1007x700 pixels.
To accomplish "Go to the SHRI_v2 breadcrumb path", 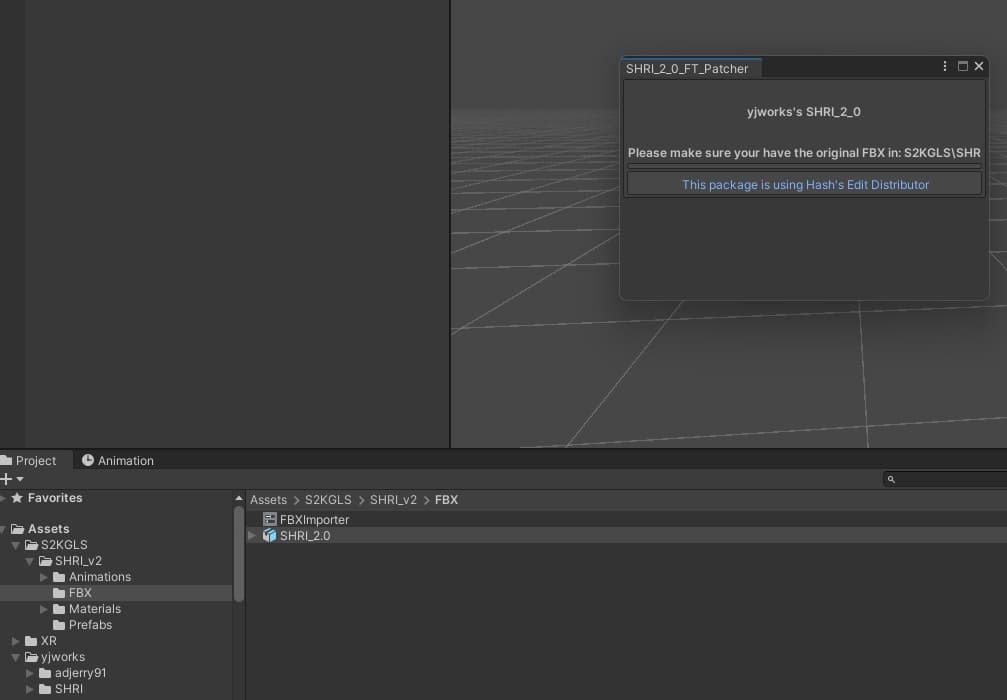I will pos(393,500).
